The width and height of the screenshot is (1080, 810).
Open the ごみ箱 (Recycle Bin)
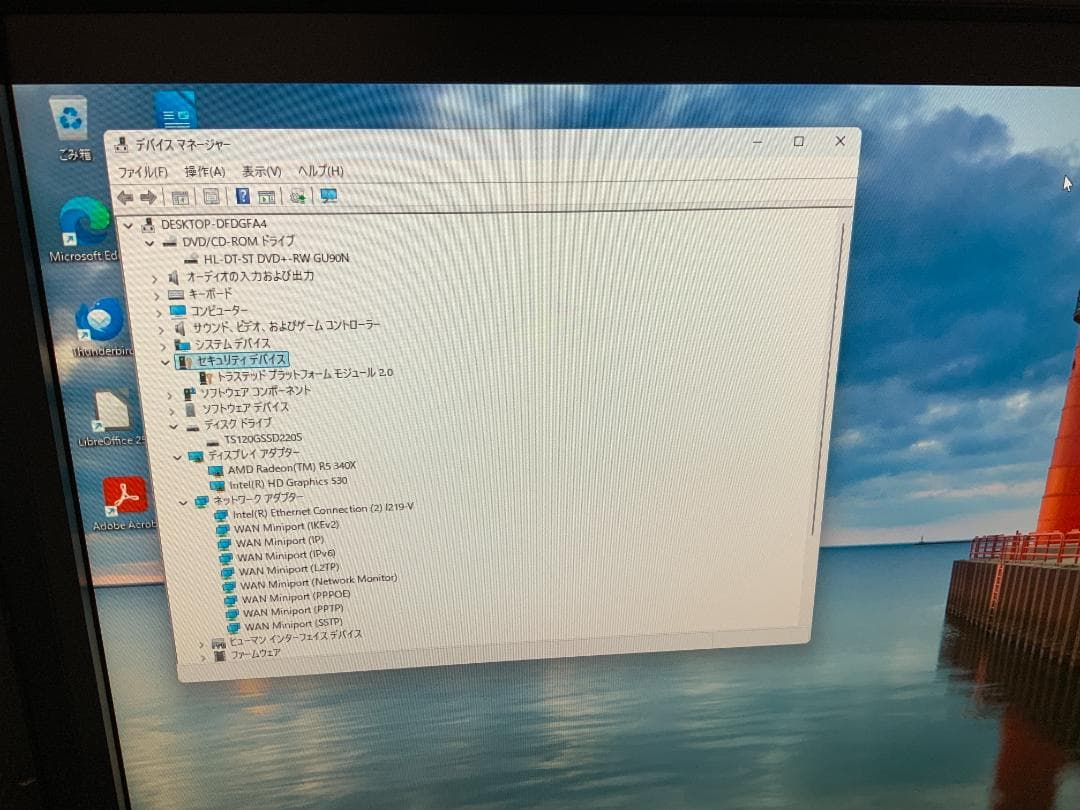(68, 115)
